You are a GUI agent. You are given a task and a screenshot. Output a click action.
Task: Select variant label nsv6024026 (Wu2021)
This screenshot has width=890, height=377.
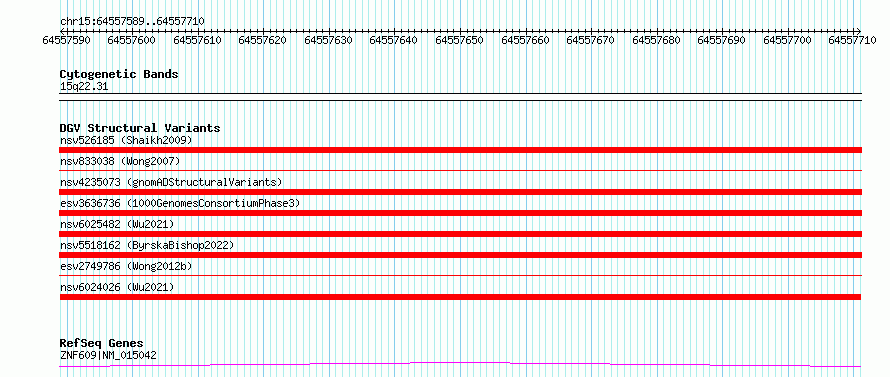coord(117,287)
